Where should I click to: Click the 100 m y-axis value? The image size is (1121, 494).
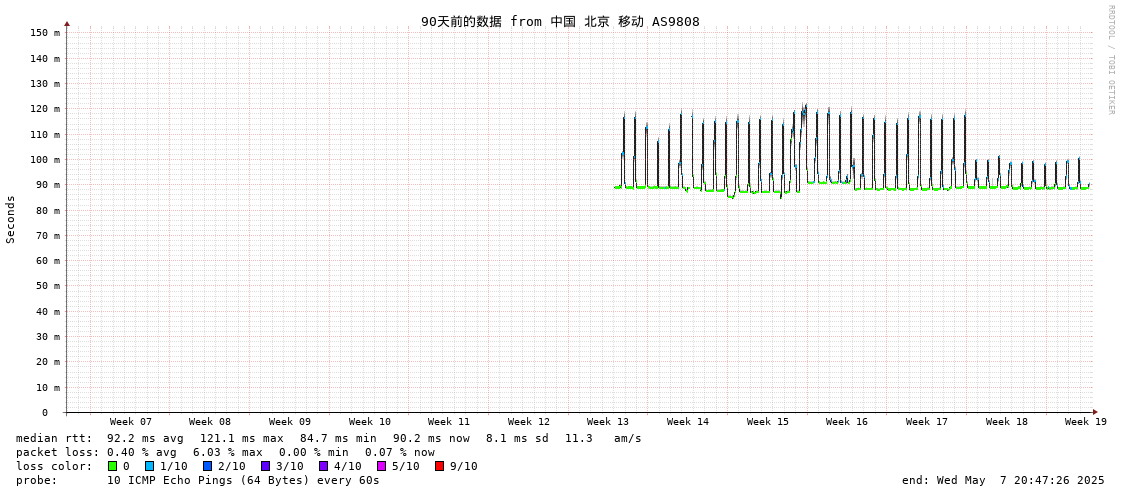46,159
